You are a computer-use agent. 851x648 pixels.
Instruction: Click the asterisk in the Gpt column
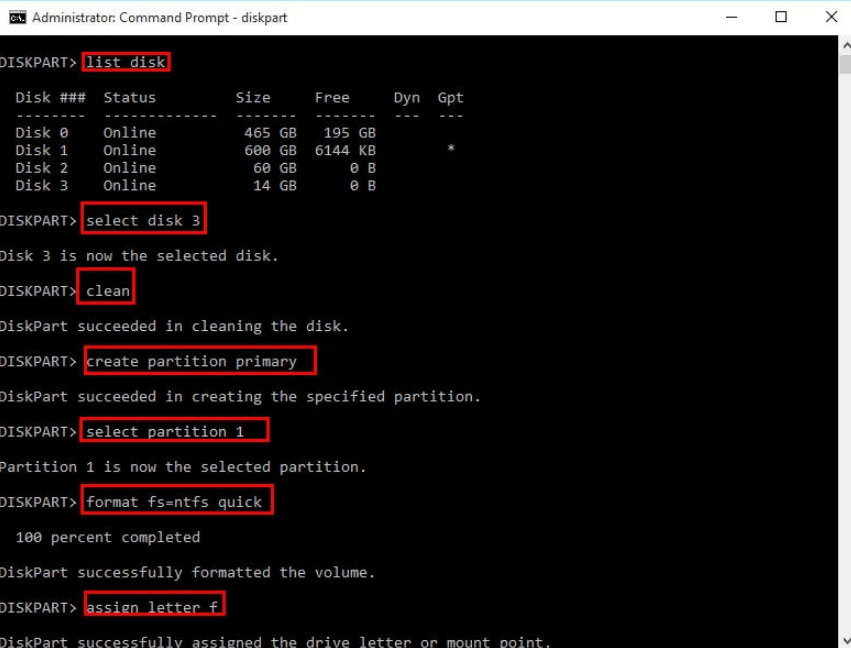pyautogui.click(x=450, y=148)
